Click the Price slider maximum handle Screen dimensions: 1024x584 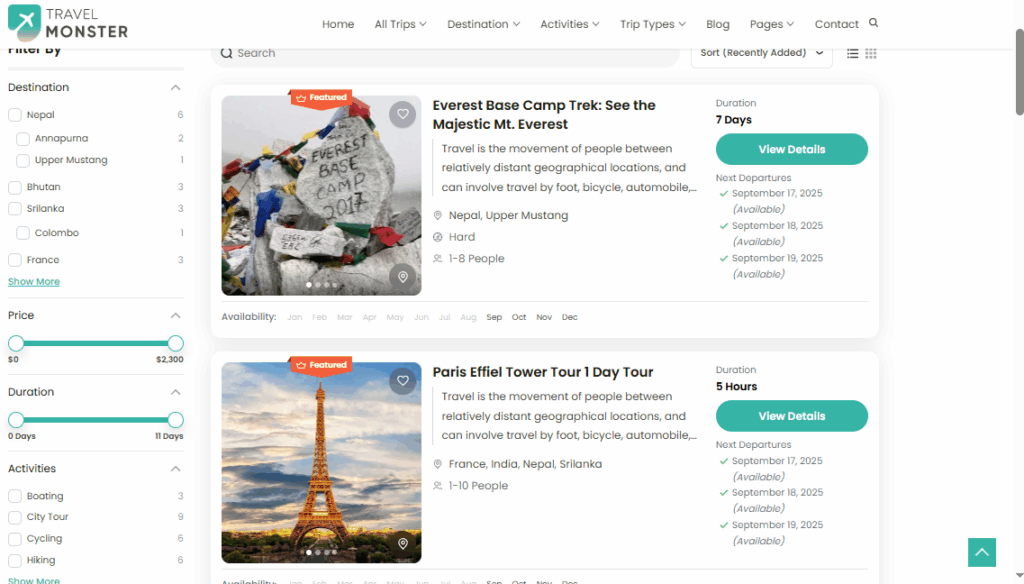[176, 343]
